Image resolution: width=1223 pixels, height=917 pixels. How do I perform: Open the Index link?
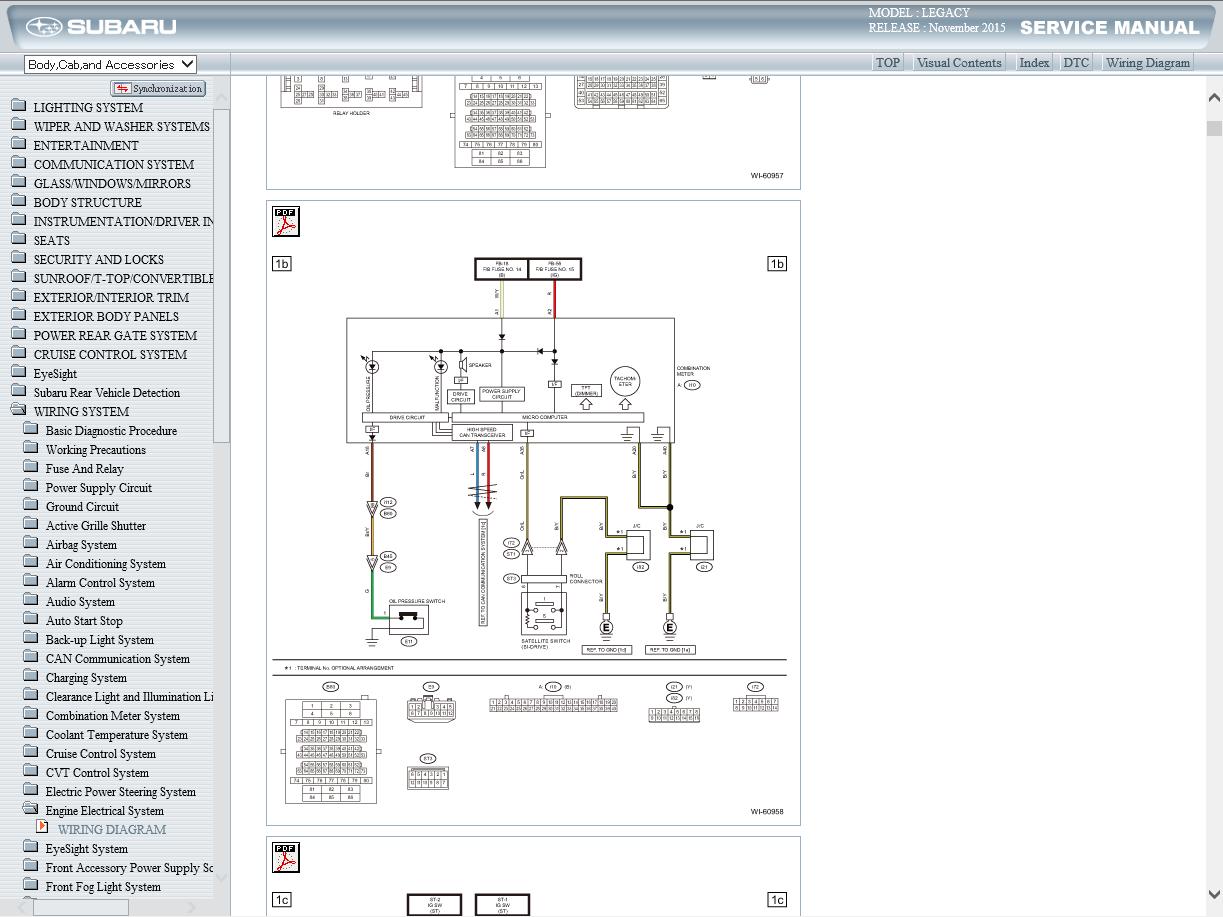pyautogui.click(x=1033, y=62)
